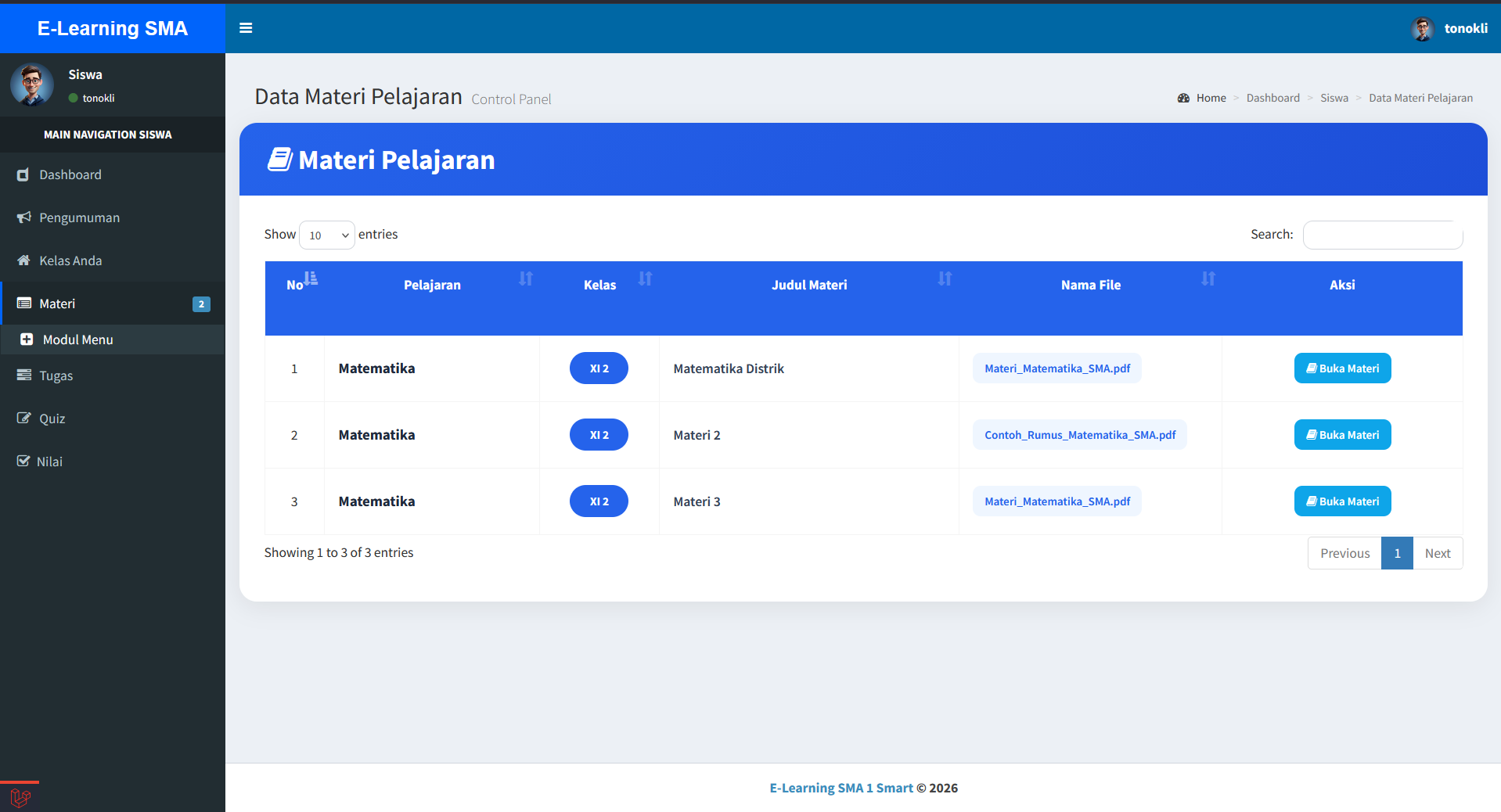Click XI 2 badge in row 3

click(599, 501)
